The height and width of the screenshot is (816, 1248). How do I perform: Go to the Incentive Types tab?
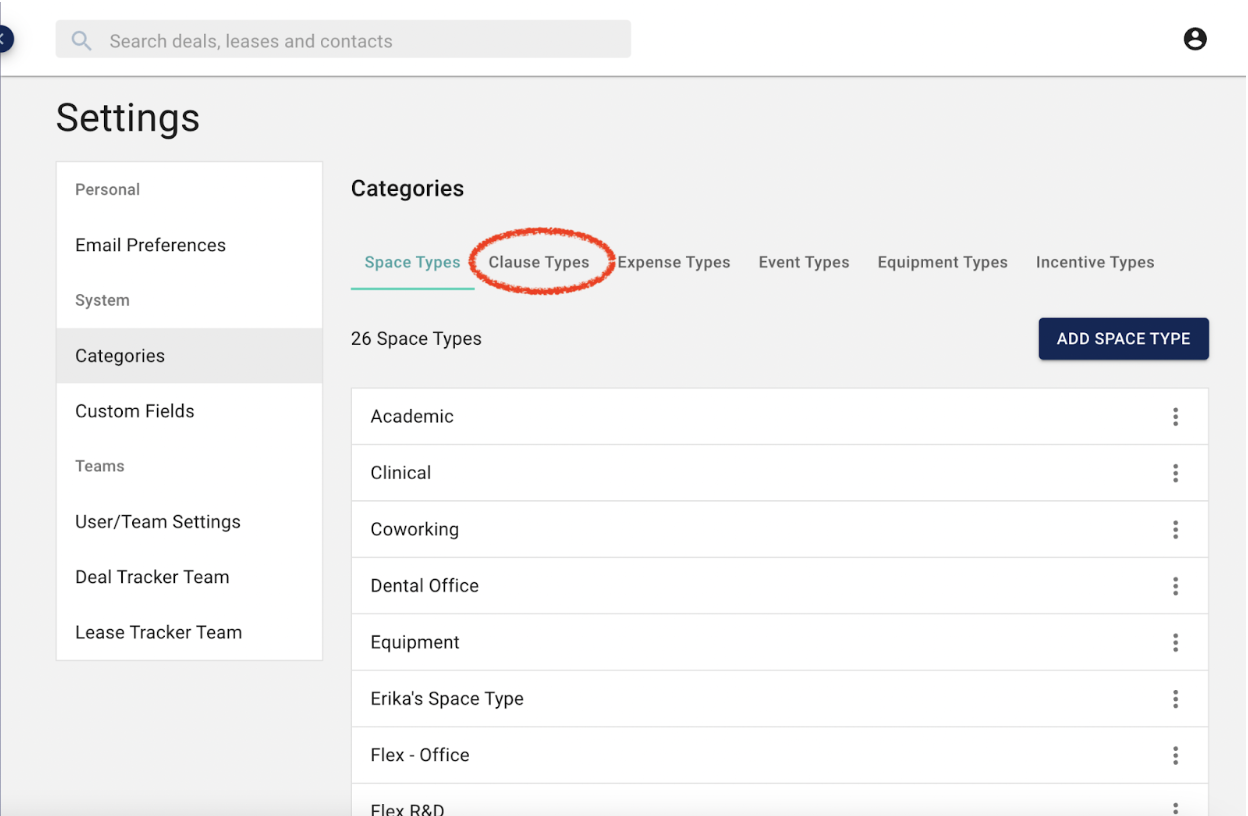1095,262
